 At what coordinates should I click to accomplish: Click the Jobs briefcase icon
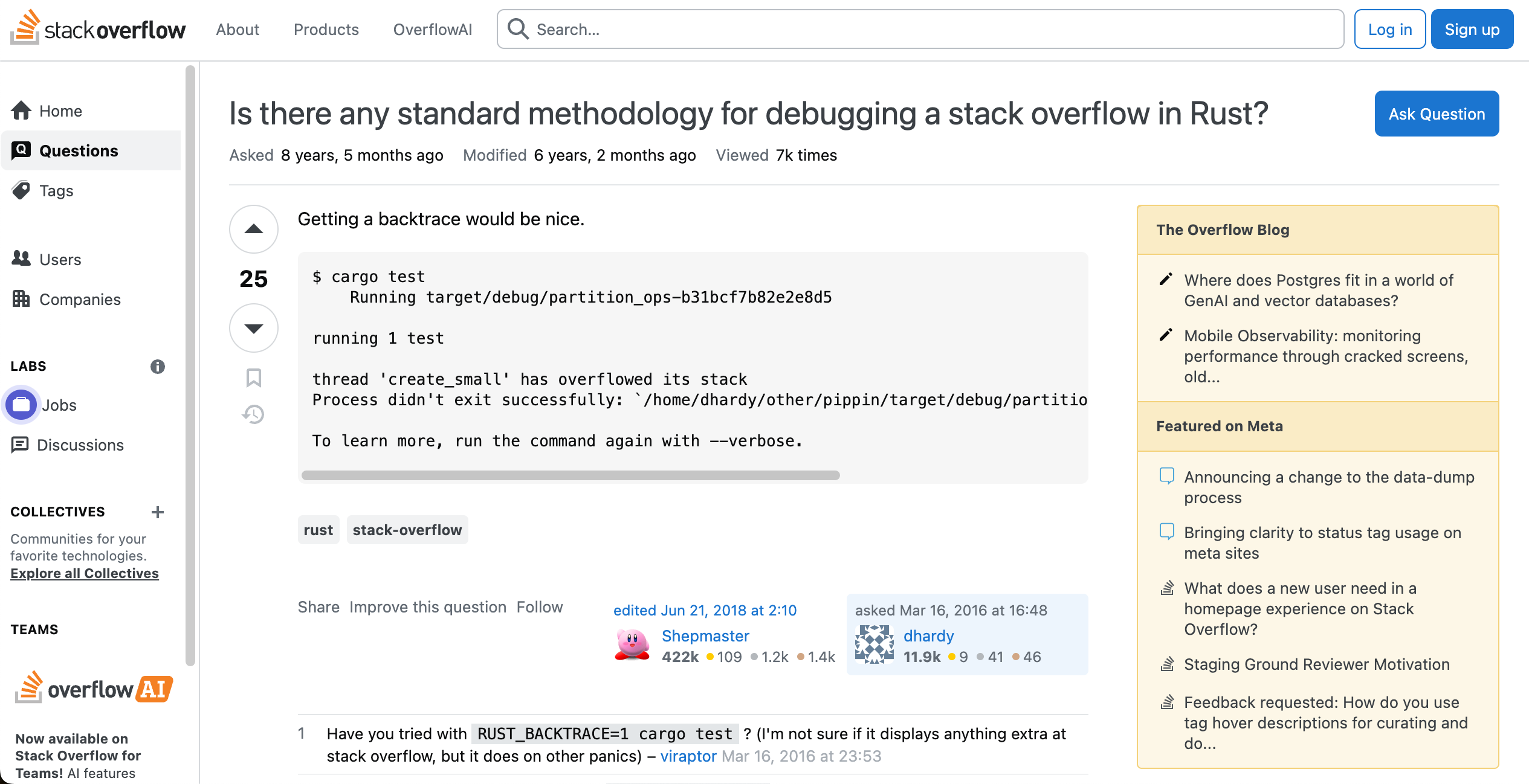click(x=21, y=404)
